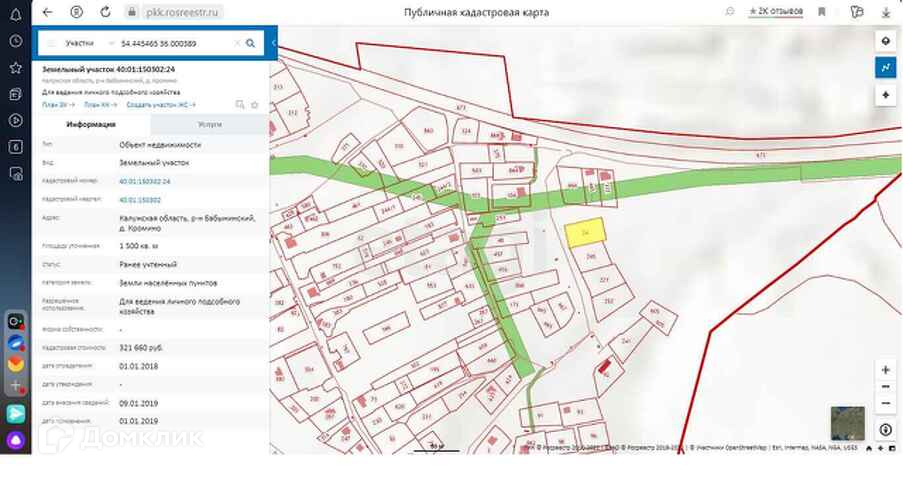Open the favorites star in the sidebar
Screen dimensions: 903x480
point(16,68)
